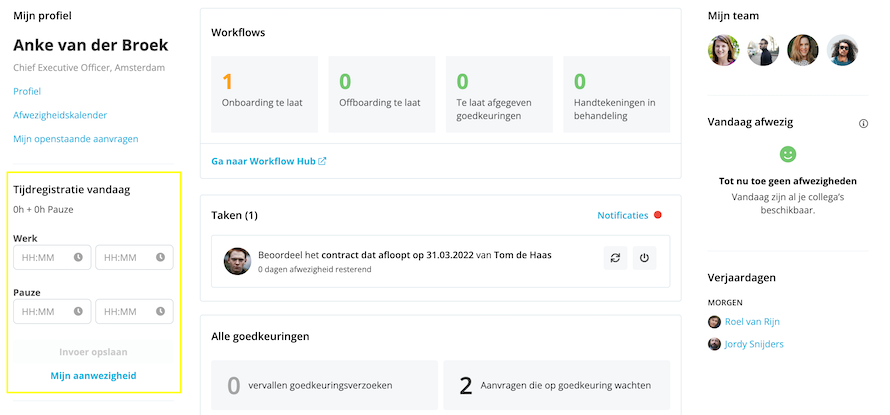This screenshot has height=415, width=890.
Task: Open the Afwezigheidskalender link
Action: [60, 115]
